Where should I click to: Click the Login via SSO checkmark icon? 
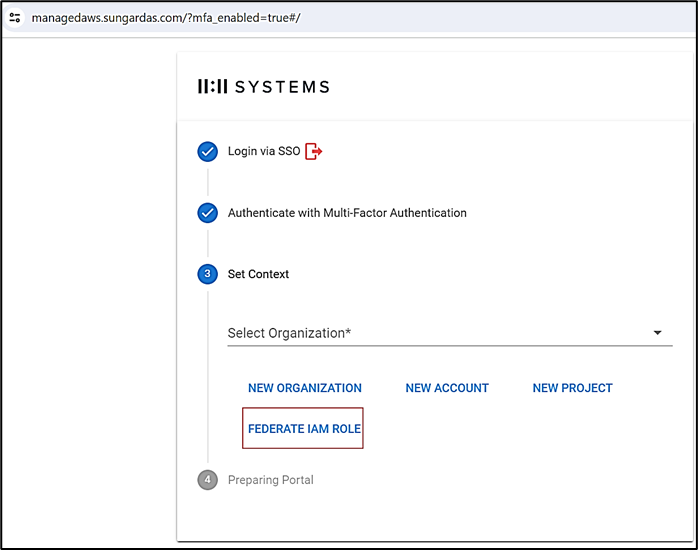[x=207, y=152]
